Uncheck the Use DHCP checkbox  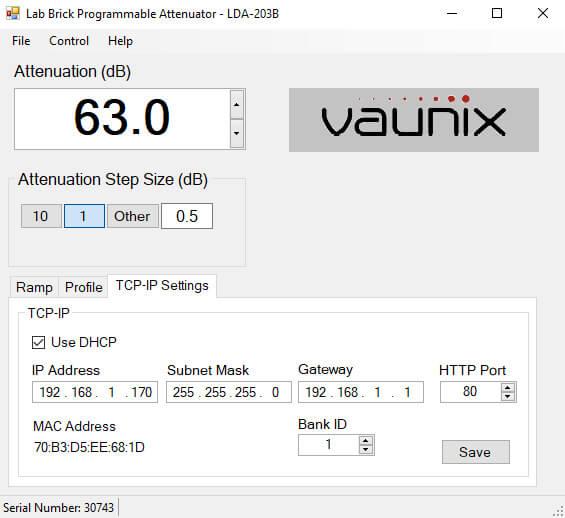point(39,342)
